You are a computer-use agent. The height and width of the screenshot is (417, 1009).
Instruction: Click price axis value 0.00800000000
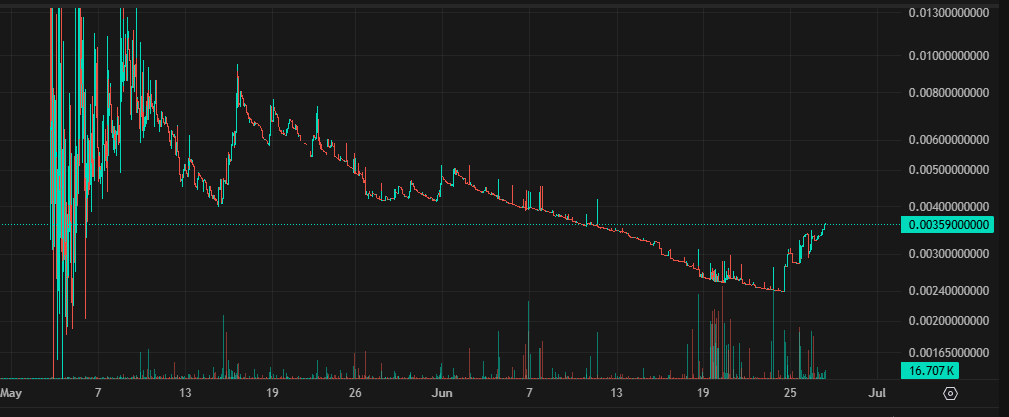(x=948, y=93)
